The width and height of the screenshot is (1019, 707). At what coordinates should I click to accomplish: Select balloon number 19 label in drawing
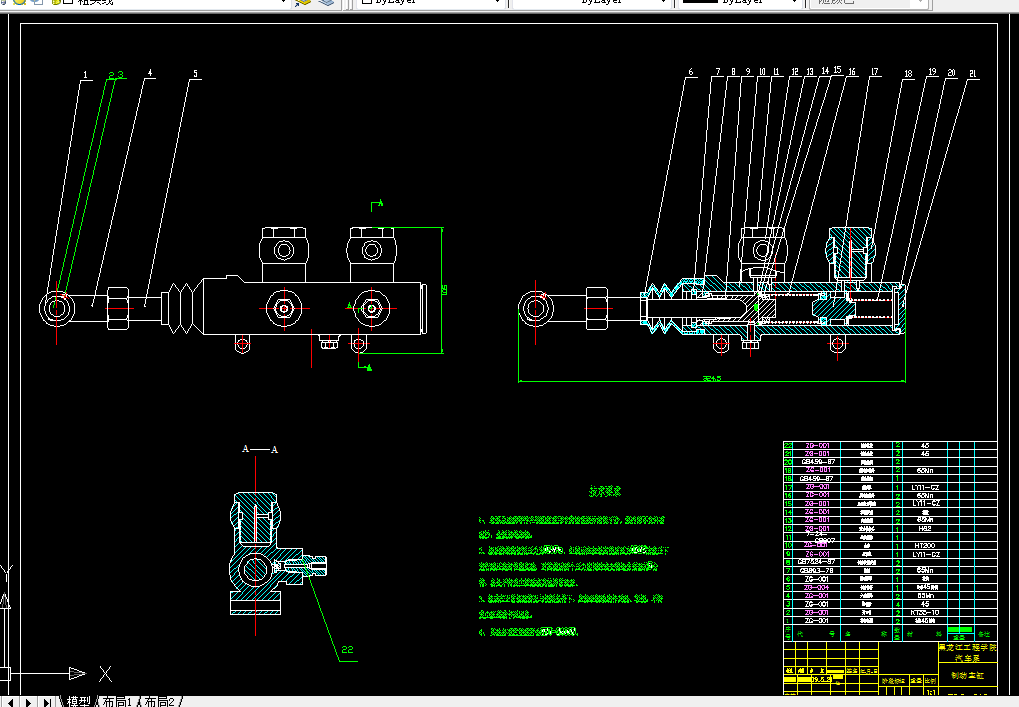pos(933,72)
